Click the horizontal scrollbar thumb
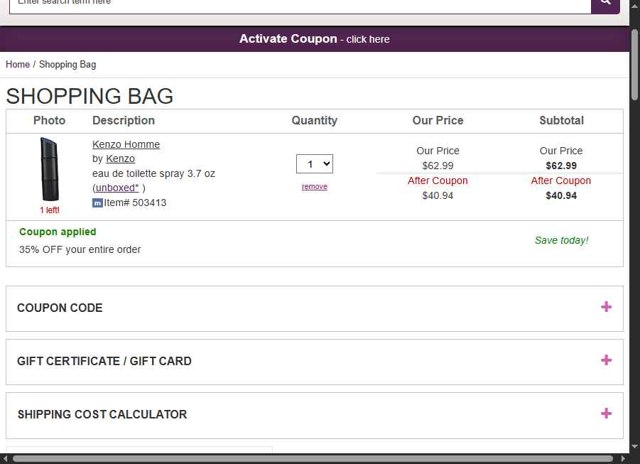 [x=313, y=459]
